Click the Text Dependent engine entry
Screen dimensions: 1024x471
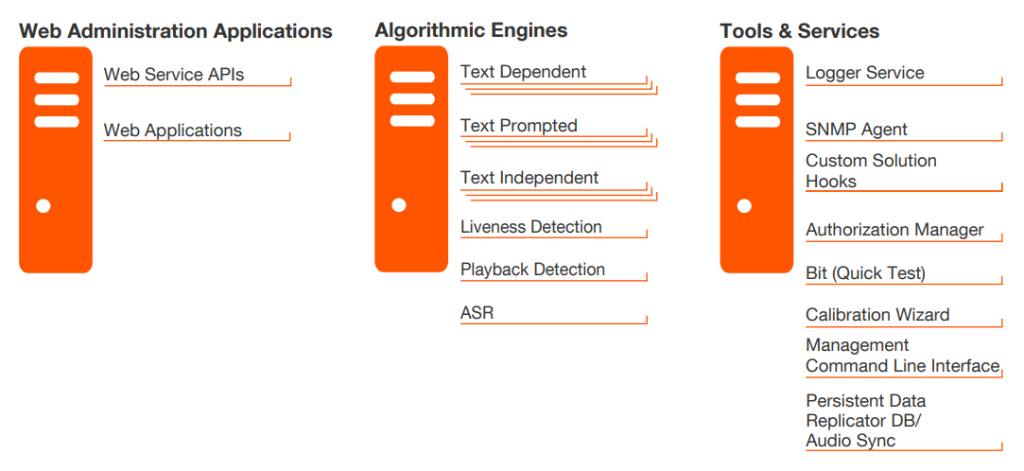[523, 72]
